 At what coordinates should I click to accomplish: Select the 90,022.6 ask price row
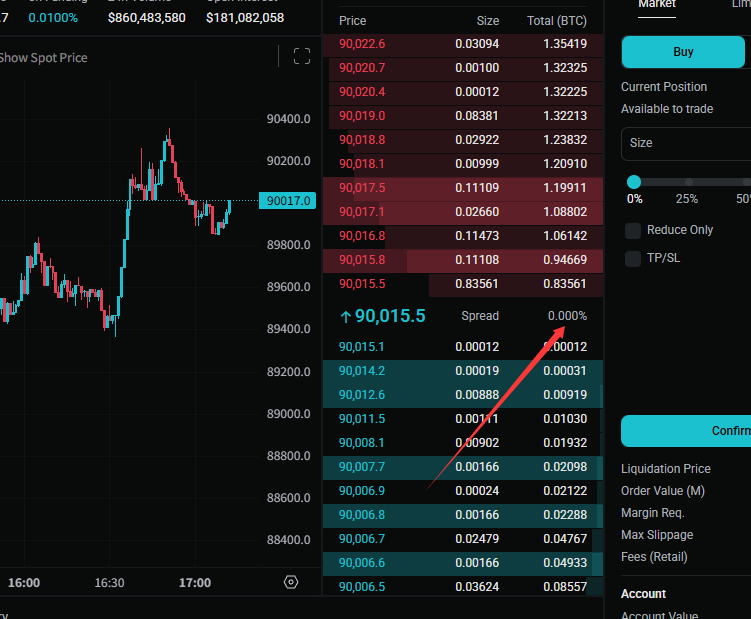tap(362, 43)
